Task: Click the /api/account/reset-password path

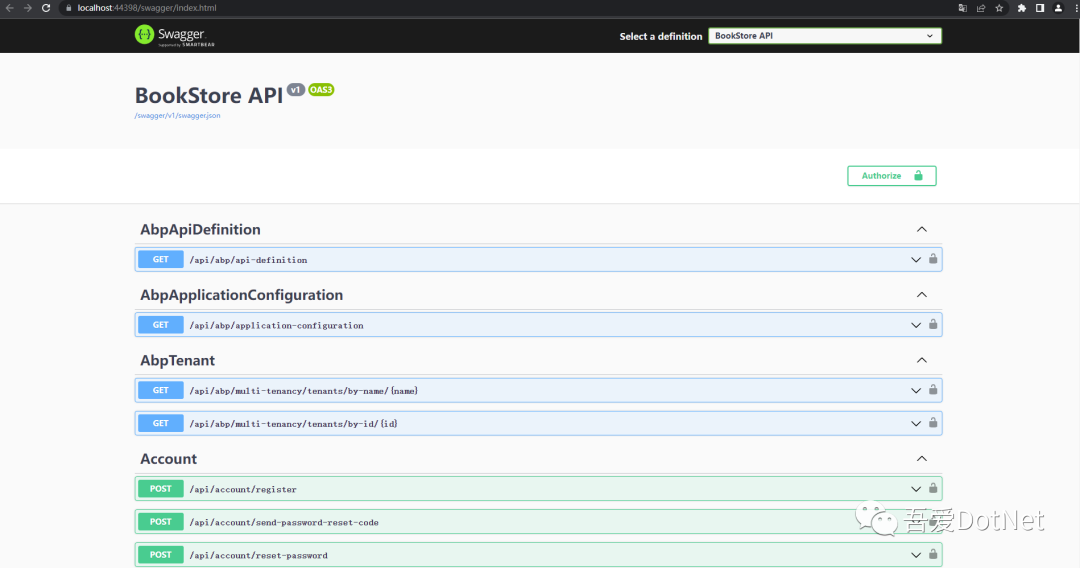Action: [258, 555]
